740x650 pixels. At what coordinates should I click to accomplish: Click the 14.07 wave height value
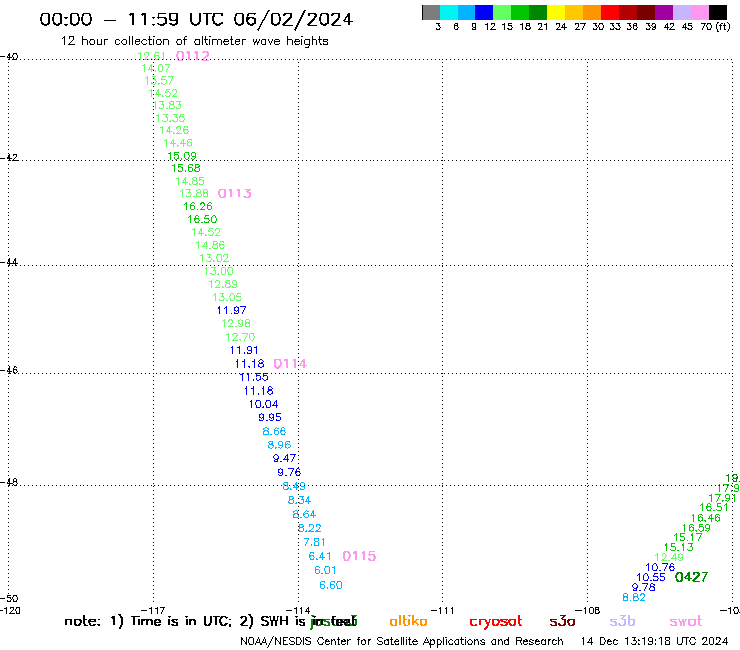156,68
